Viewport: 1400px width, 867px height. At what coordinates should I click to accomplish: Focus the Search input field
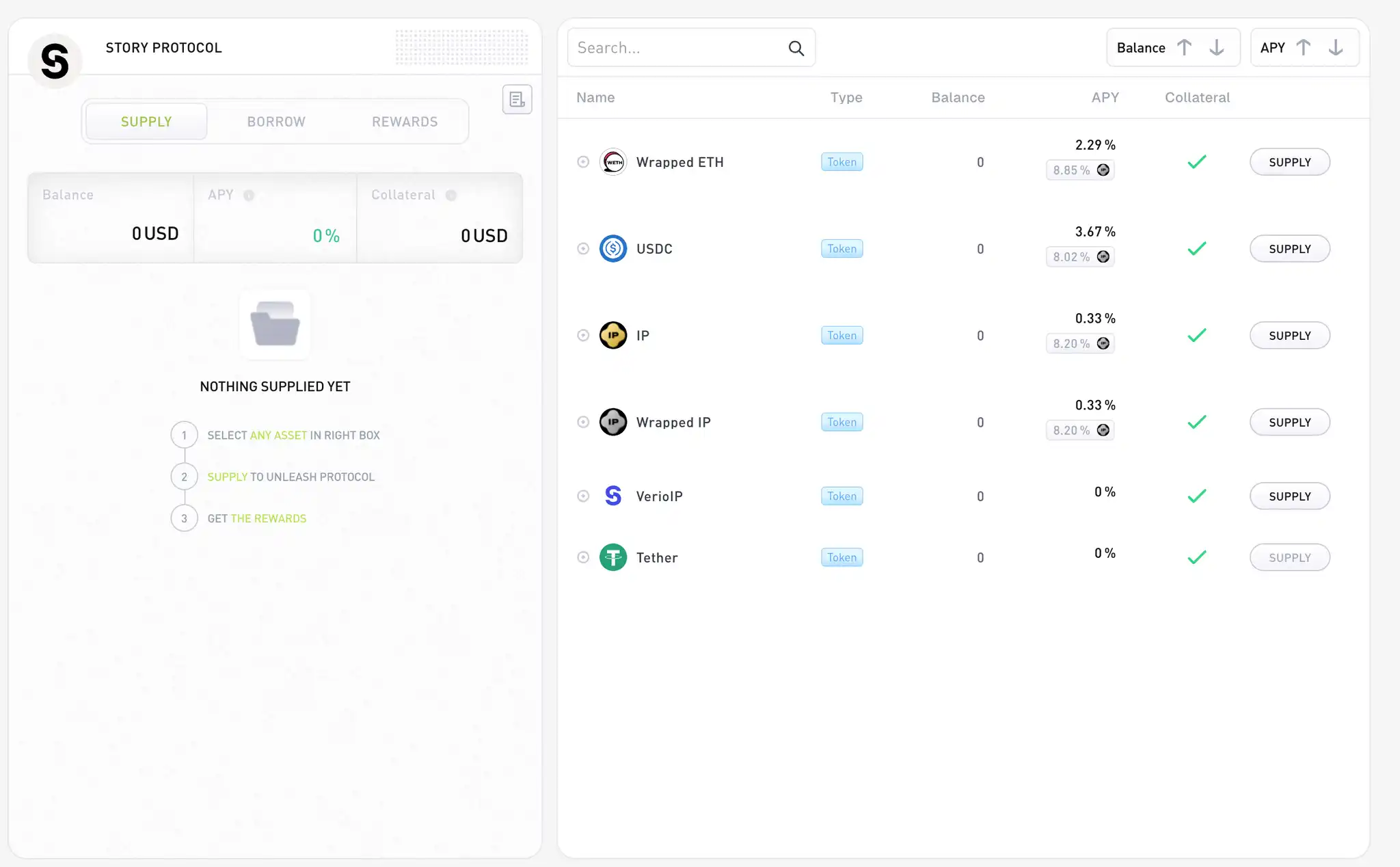[x=677, y=48]
